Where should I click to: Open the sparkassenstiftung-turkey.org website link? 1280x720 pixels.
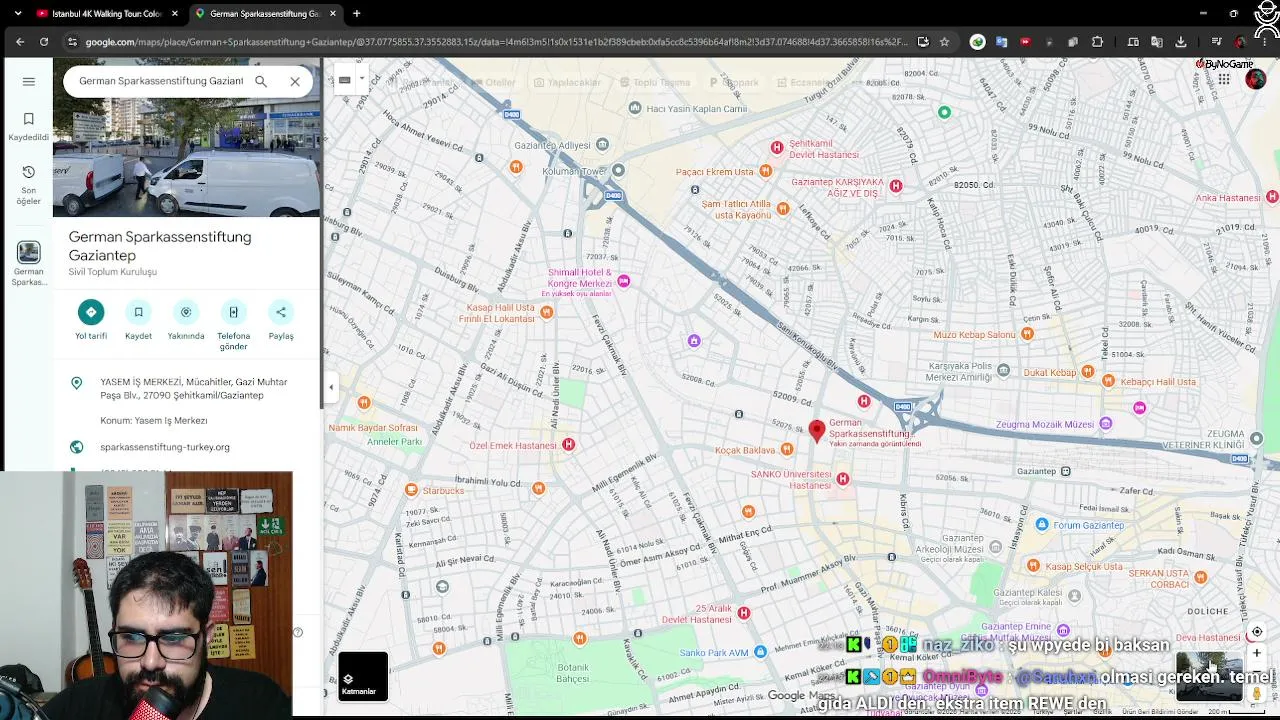point(165,447)
